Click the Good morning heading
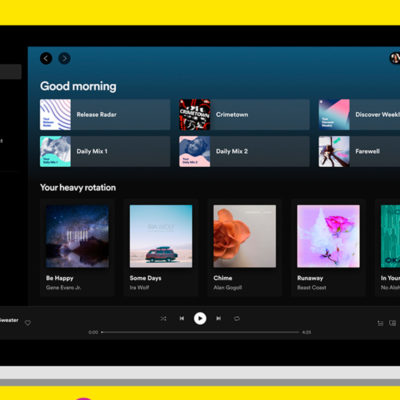The width and height of the screenshot is (400, 400). click(x=78, y=86)
